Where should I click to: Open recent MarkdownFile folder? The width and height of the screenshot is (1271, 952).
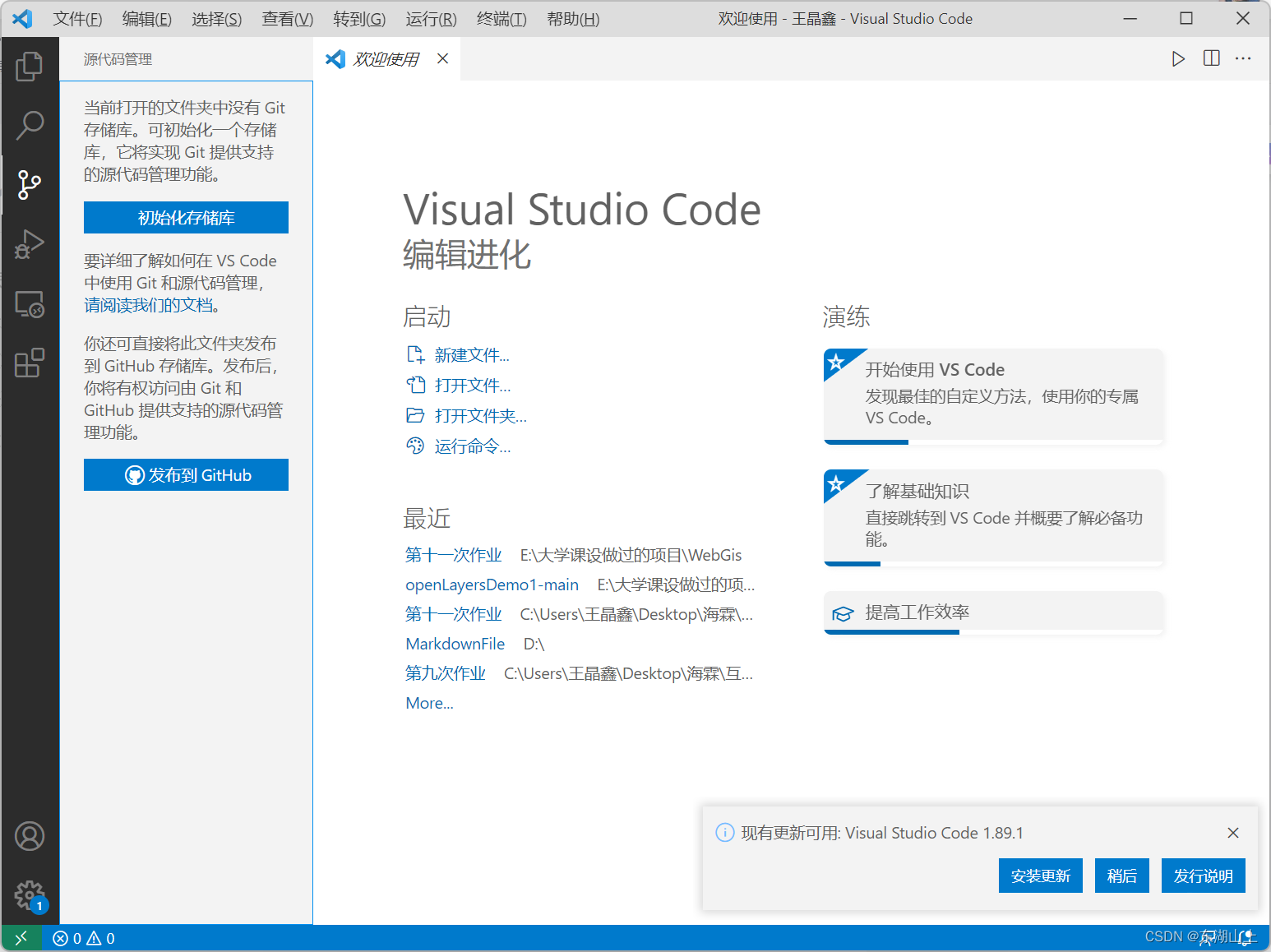[x=455, y=644]
